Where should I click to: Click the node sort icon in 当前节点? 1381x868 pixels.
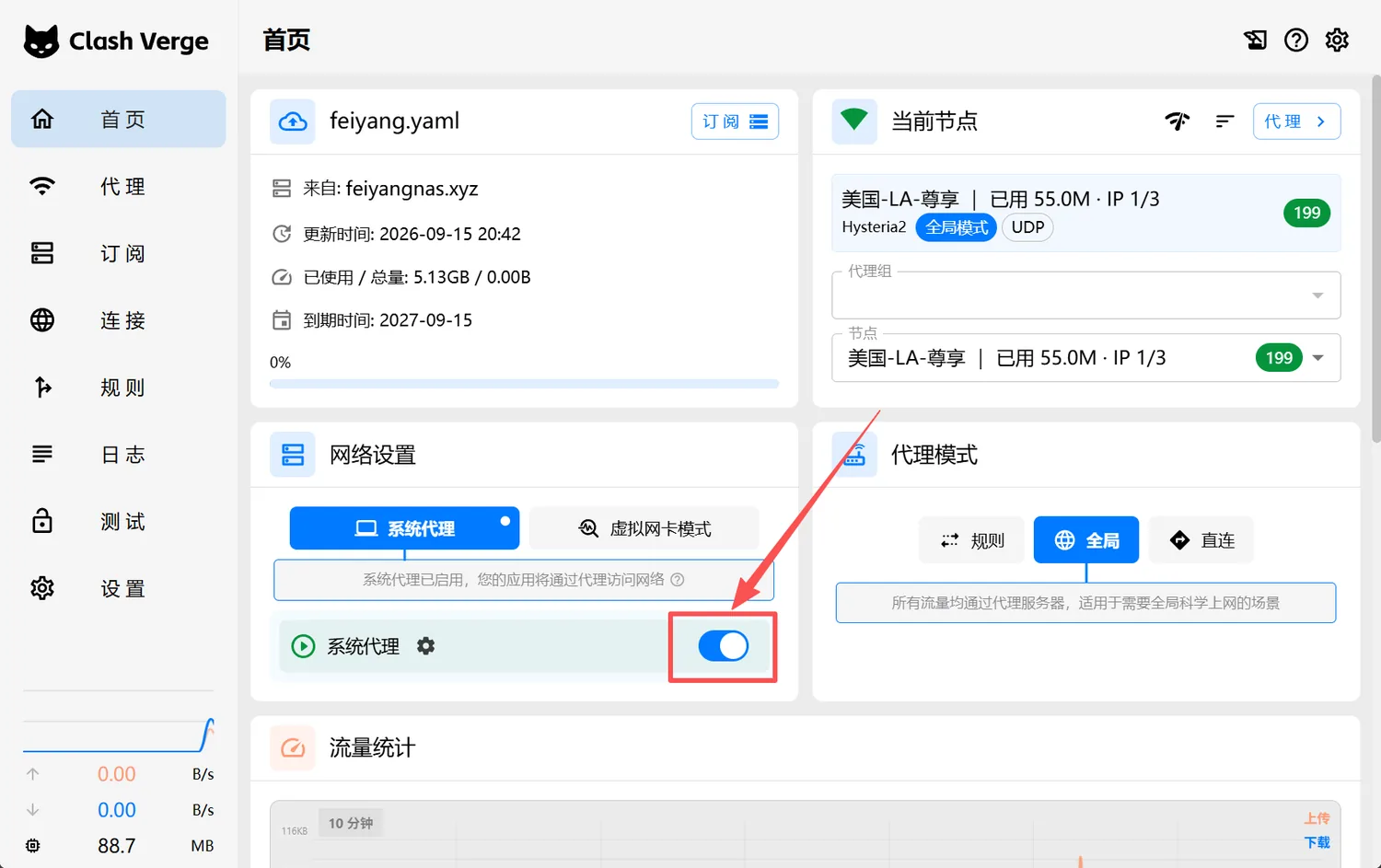1224,122
